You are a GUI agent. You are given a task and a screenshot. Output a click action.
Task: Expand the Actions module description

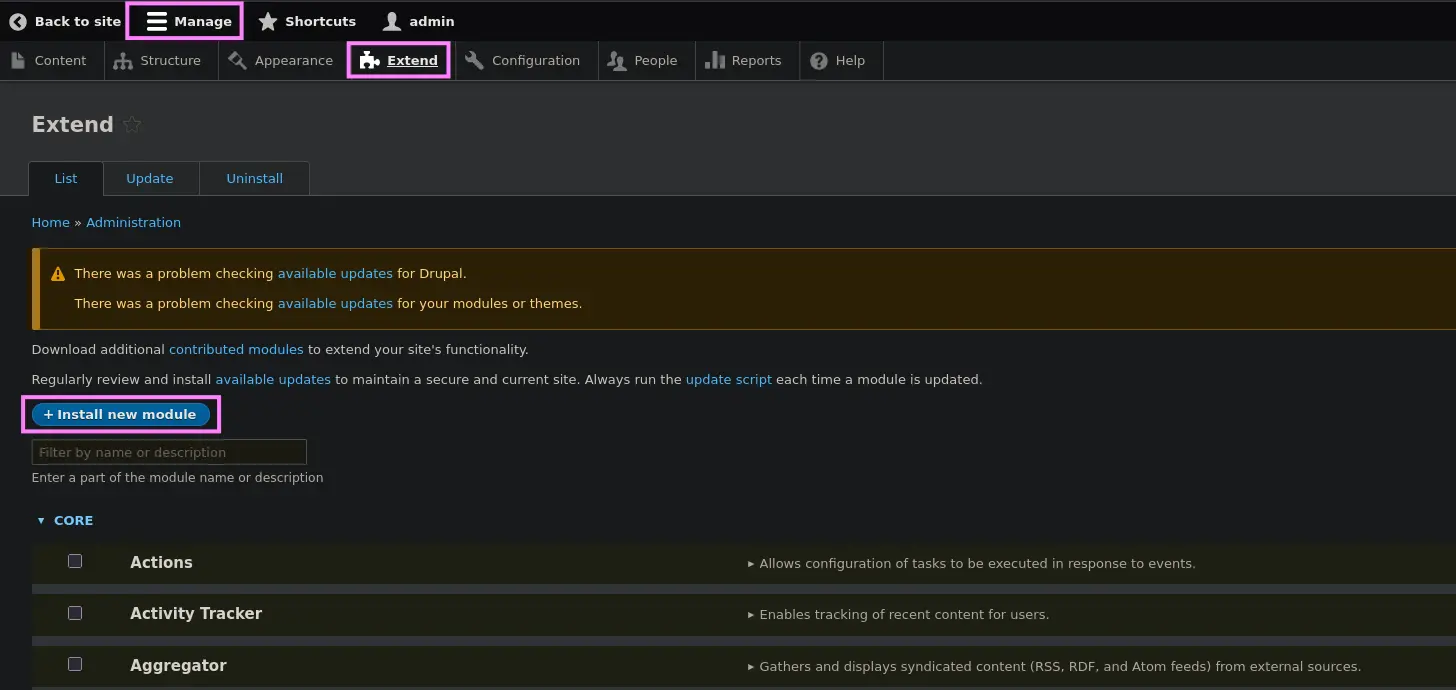(x=970, y=564)
